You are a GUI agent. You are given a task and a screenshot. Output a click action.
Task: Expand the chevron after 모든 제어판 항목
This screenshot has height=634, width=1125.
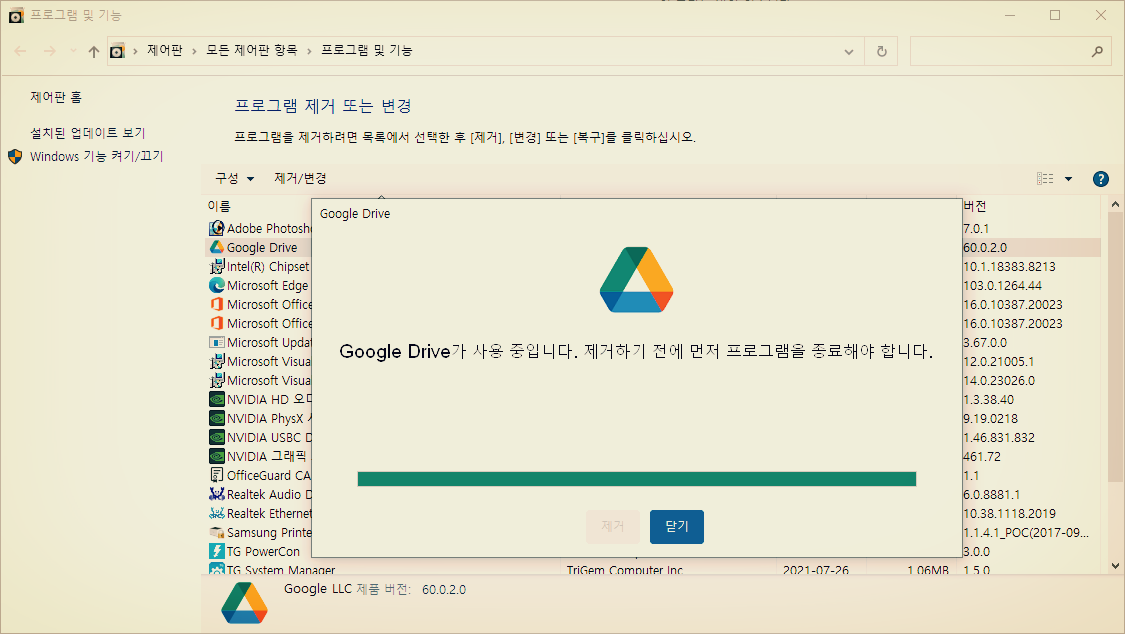(x=309, y=51)
